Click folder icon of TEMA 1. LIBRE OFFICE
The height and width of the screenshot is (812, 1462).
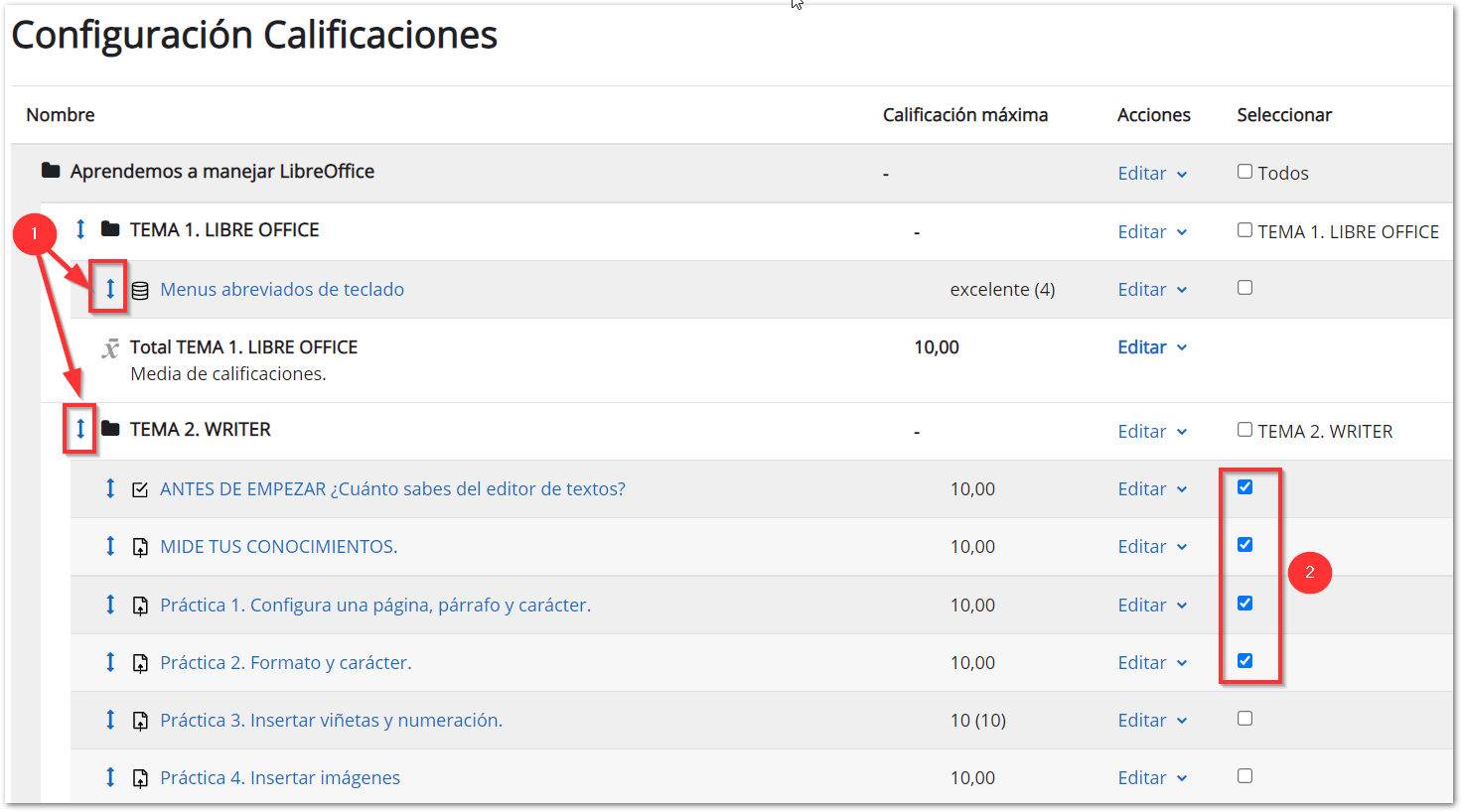point(110,229)
